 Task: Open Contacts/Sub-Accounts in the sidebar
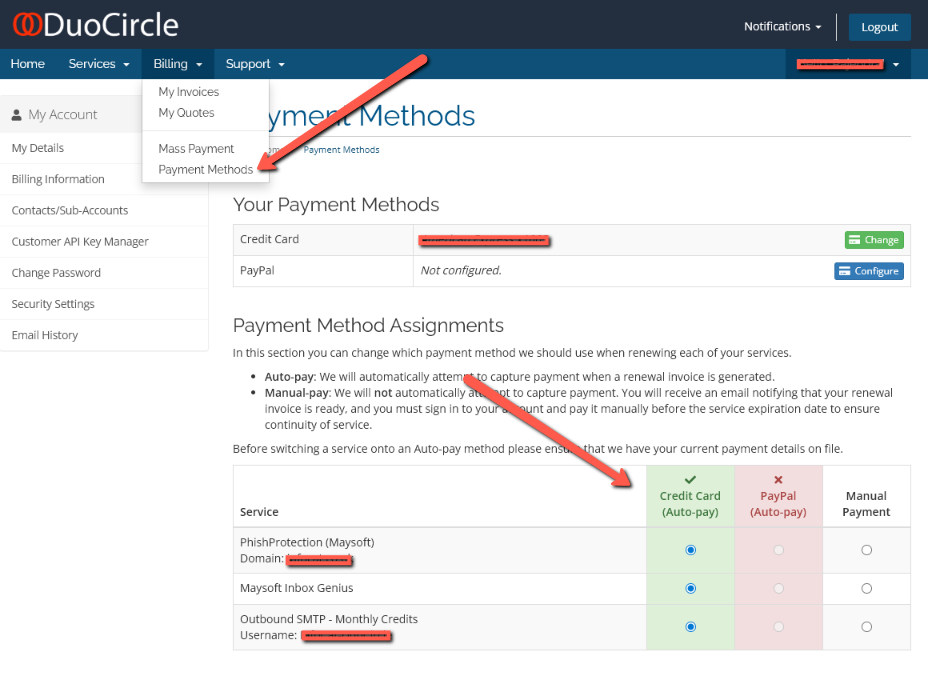click(104, 211)
